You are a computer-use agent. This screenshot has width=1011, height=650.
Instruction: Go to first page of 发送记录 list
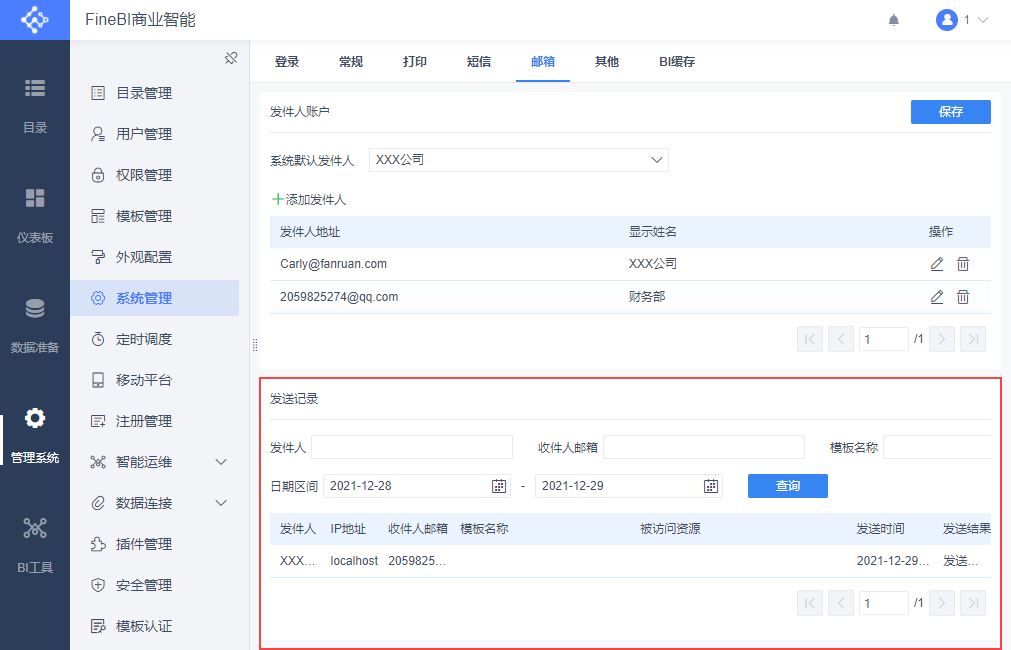click(x=810, y=604)
